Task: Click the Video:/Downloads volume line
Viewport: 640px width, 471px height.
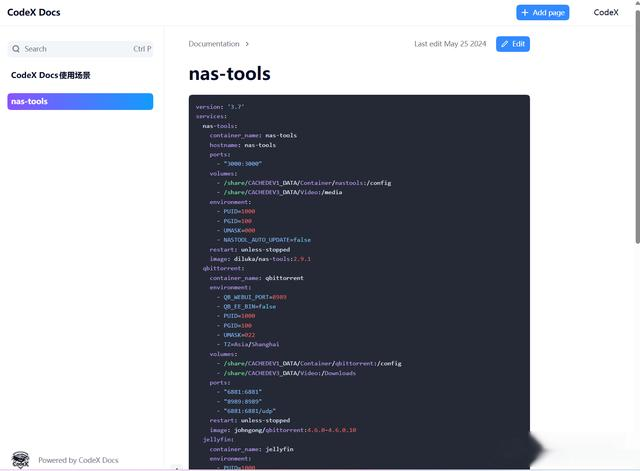Action: 286,373
